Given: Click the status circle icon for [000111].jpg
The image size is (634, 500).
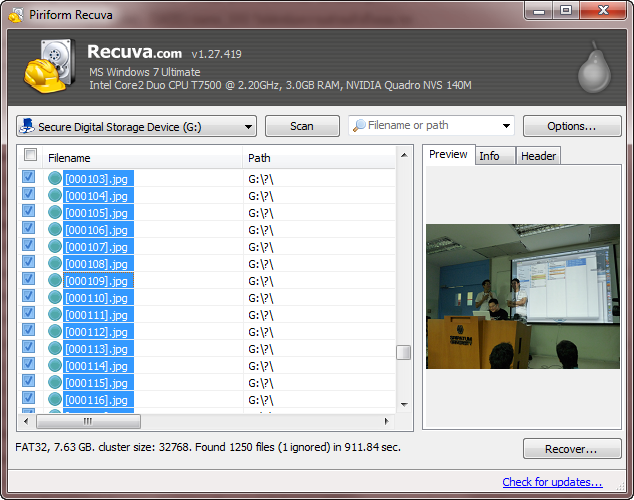Looking at the screenshot, I should coord(55,314).
